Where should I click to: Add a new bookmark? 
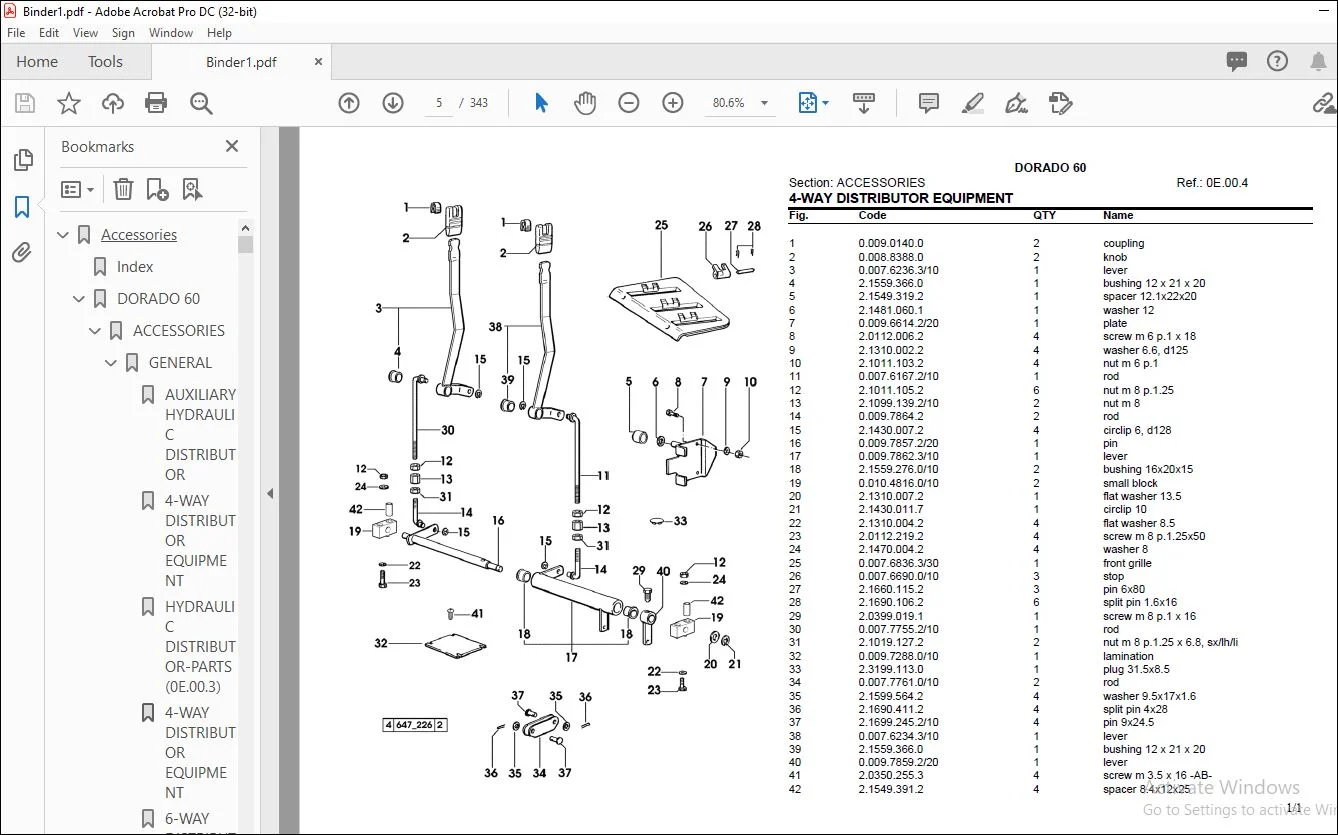pyautogui.click(x=157, y=189)
